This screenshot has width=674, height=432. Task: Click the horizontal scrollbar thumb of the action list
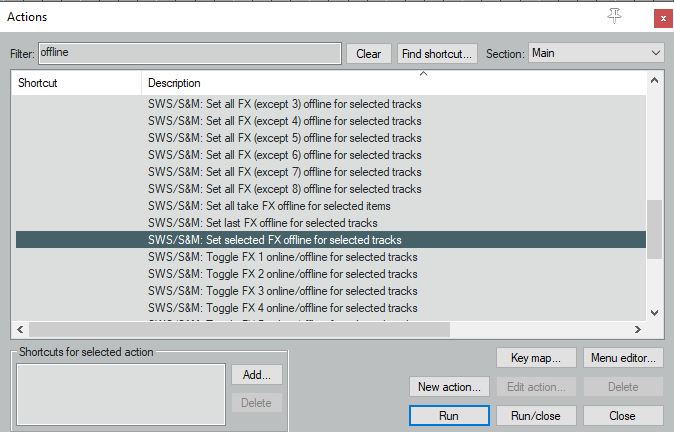coord(239,329)
